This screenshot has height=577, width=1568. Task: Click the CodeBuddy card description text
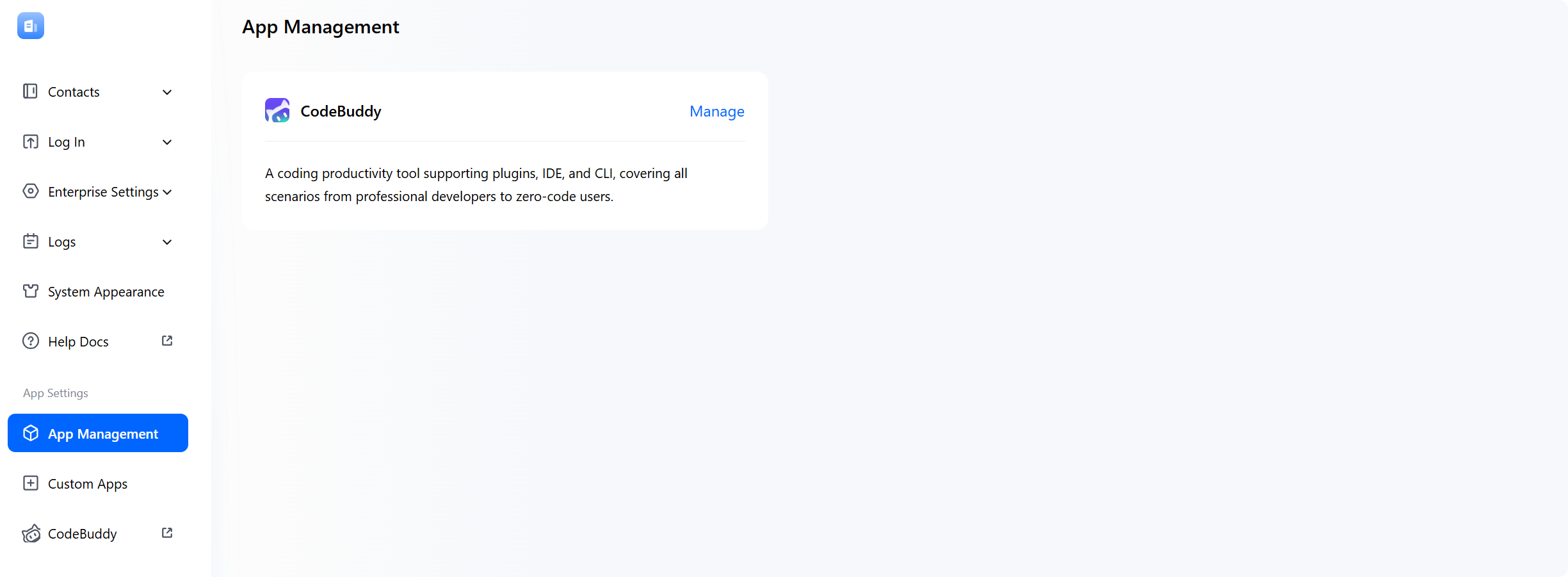click(476, 185)
